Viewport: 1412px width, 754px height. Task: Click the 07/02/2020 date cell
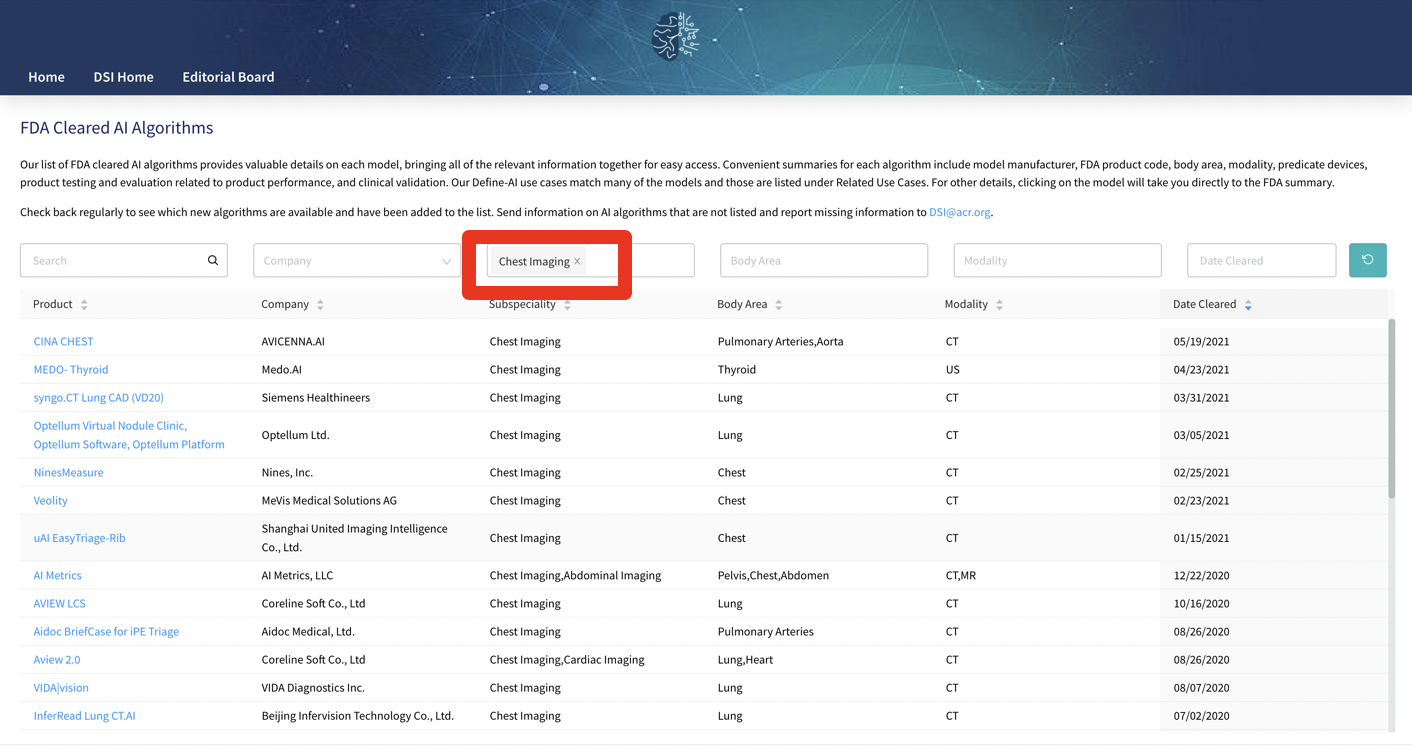[1201, 715]
